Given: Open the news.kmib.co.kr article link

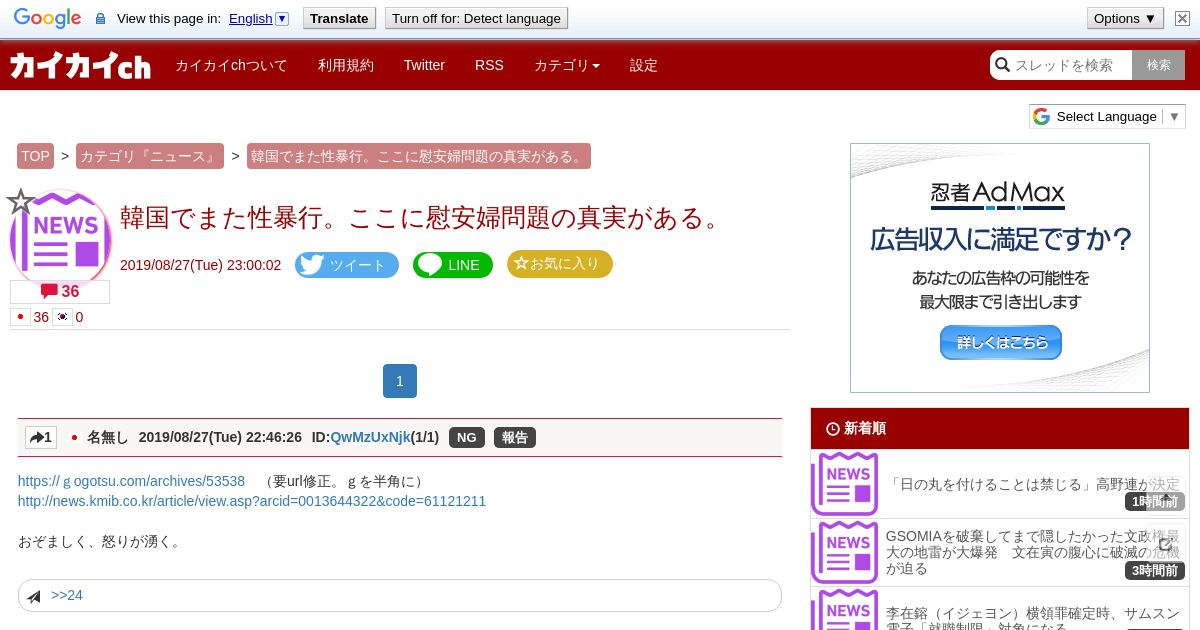Looking at the screenshot, I should point(252,501).
